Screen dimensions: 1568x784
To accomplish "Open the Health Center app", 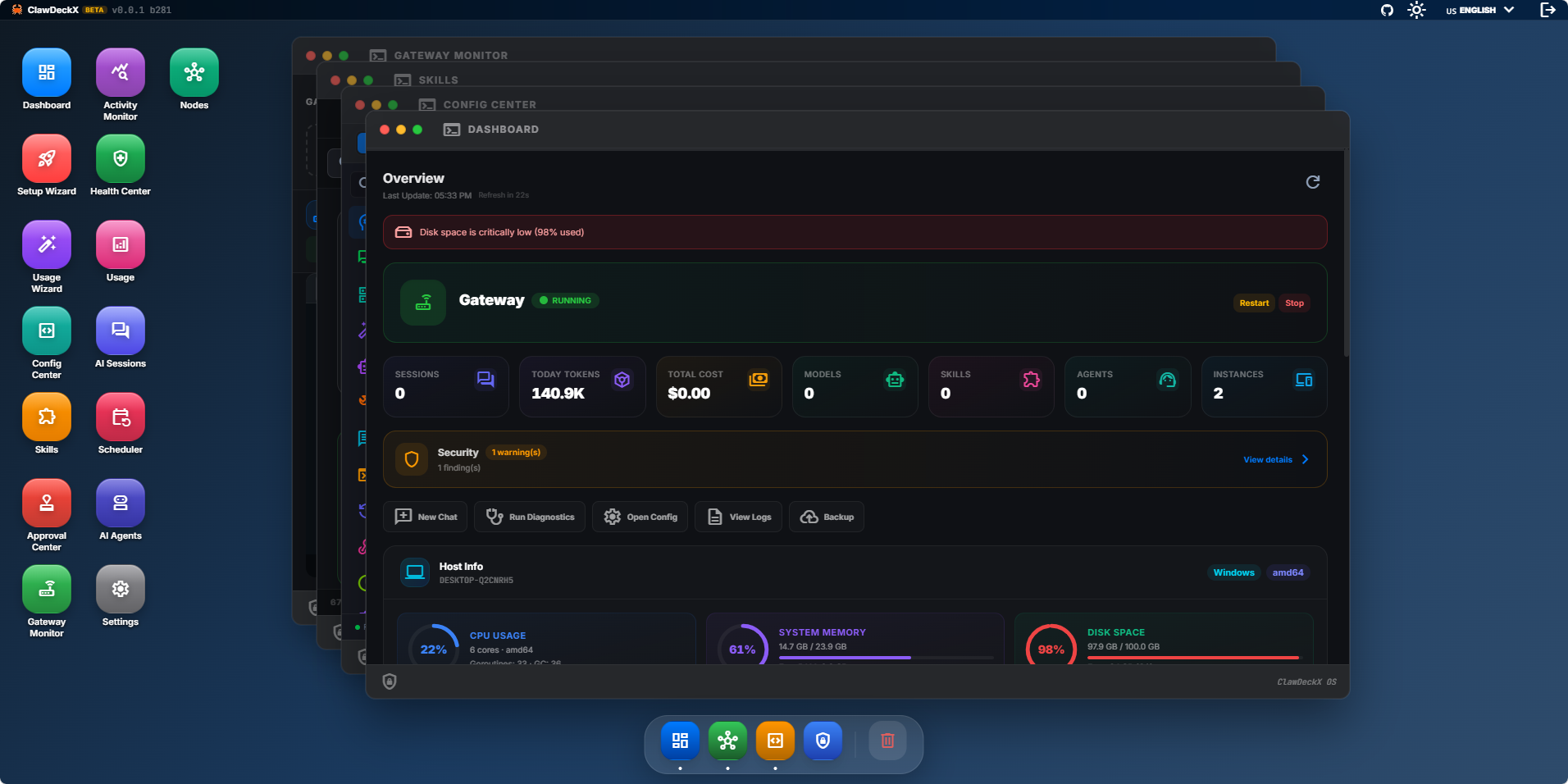I will pyautogui.click(x=120, y=159).
